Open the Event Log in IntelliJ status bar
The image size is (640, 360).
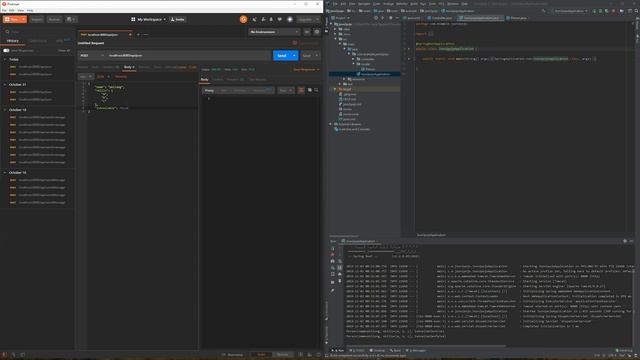624,351
